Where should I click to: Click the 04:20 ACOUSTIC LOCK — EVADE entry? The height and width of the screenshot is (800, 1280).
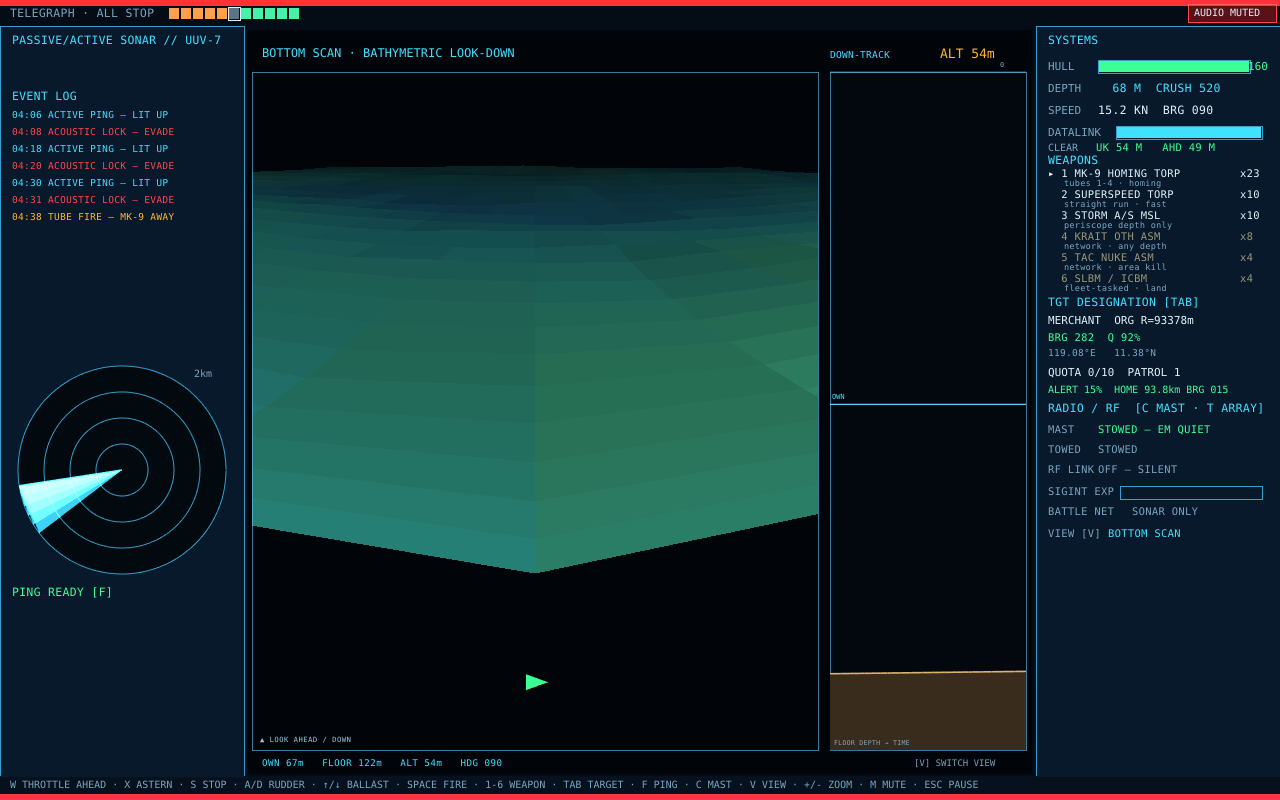tap(93, 166)
